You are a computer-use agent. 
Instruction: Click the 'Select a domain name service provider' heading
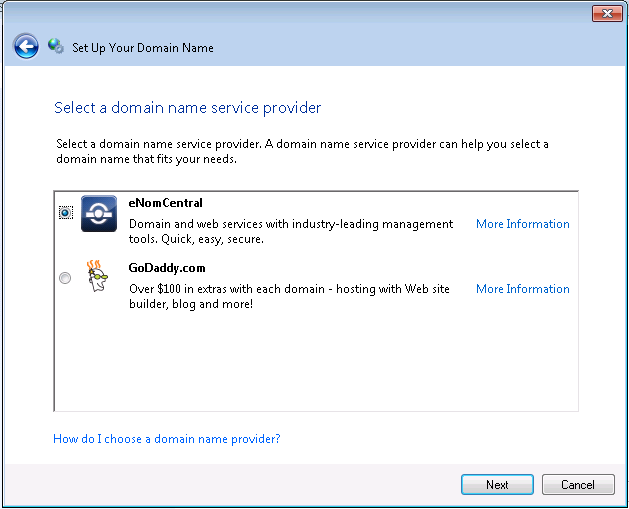point(187,107)
